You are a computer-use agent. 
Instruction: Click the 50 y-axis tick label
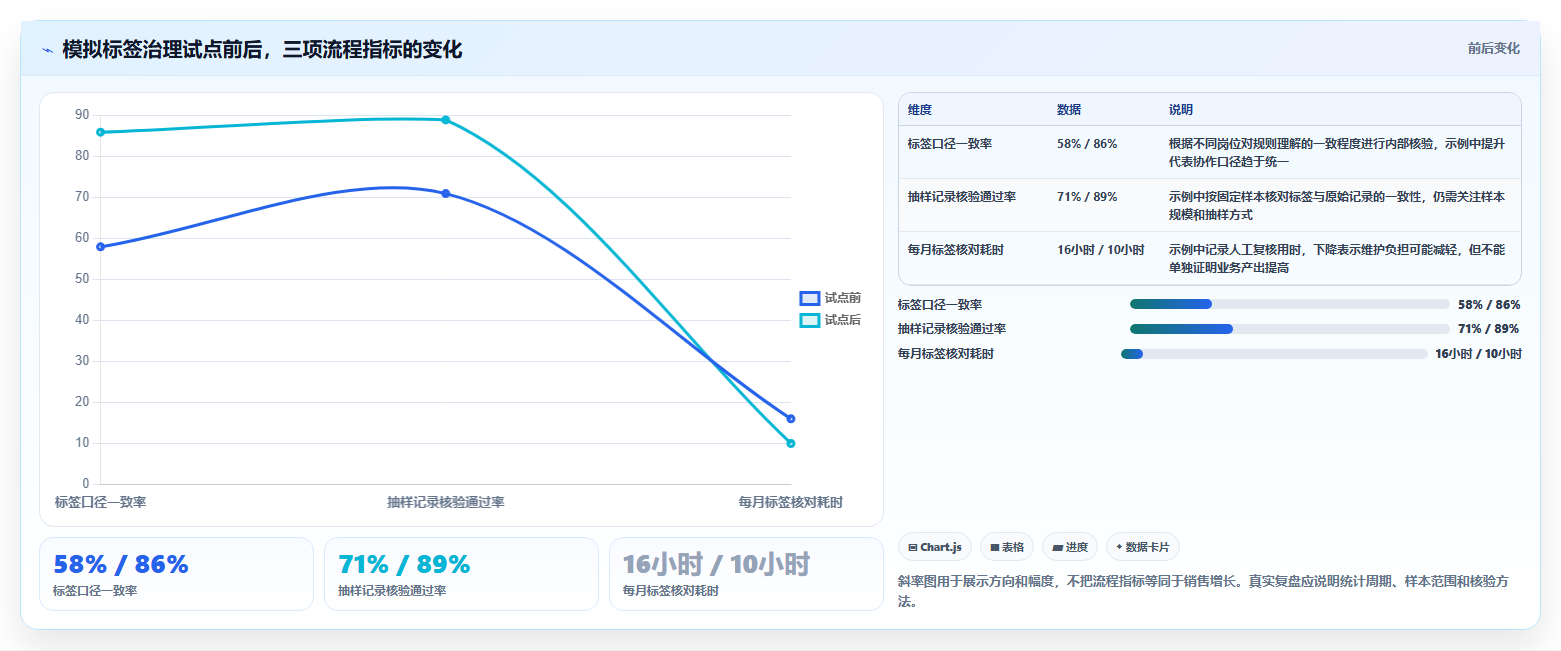[82, 279]
